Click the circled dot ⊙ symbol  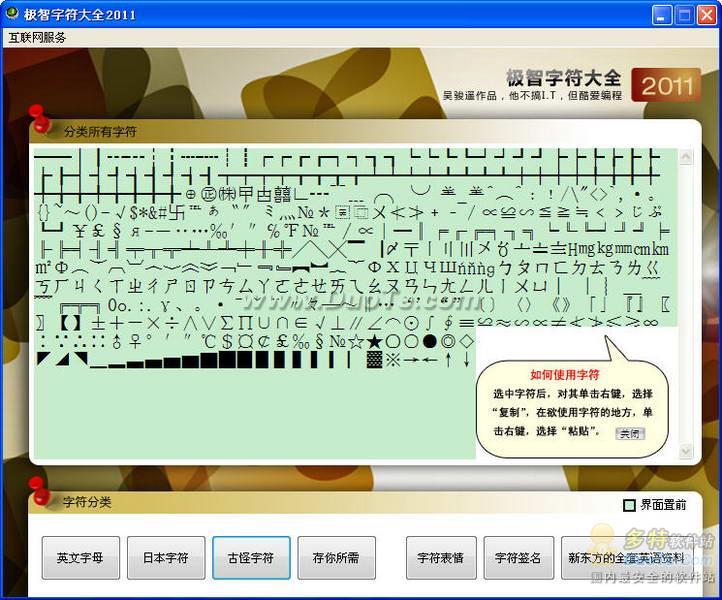coord(412,323)
